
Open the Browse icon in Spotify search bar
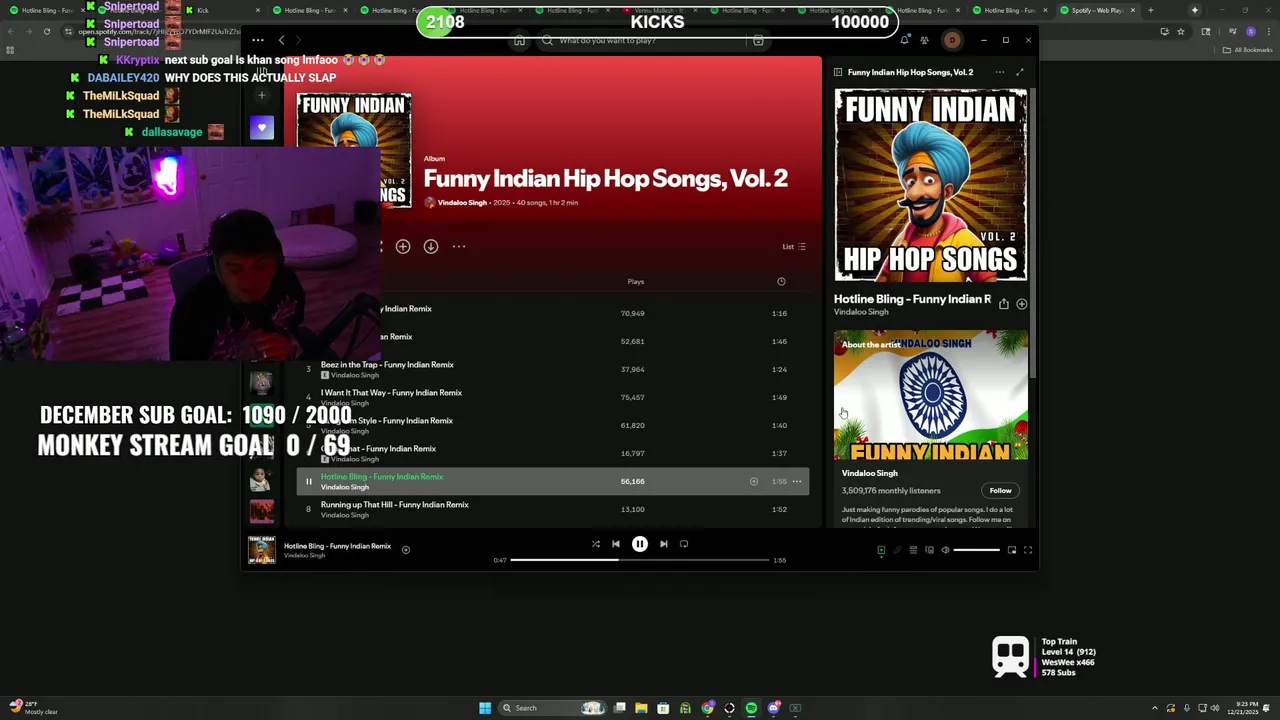coord(758,41)
